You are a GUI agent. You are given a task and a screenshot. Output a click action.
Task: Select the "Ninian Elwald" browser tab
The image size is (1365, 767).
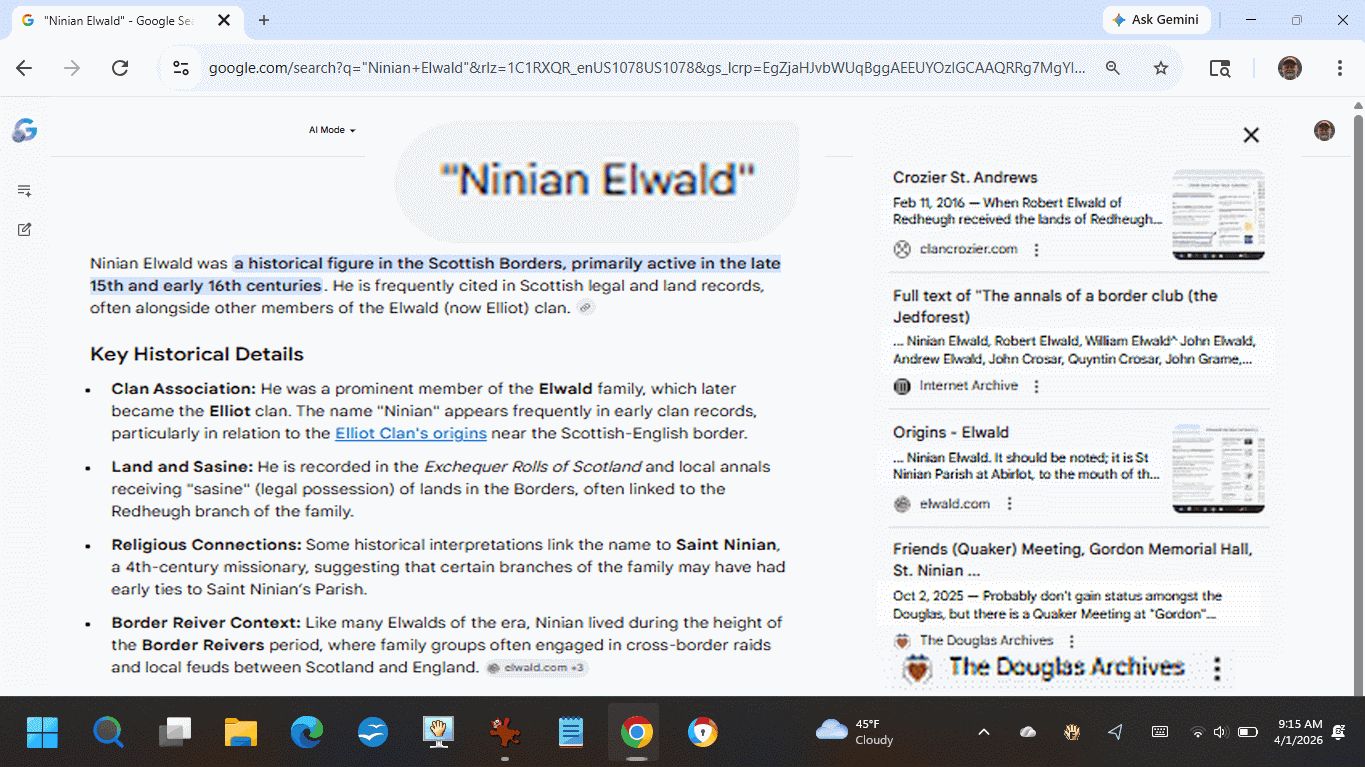pos(118,20)
